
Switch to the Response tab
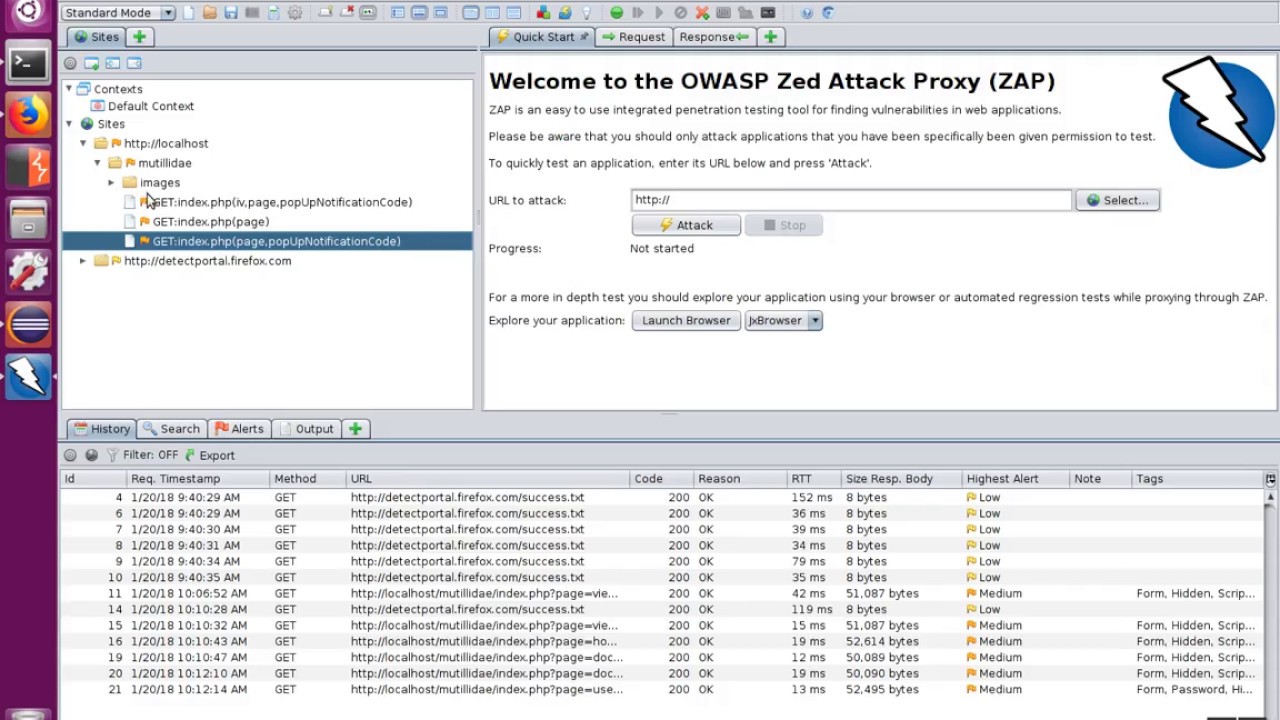pos(713,37)
